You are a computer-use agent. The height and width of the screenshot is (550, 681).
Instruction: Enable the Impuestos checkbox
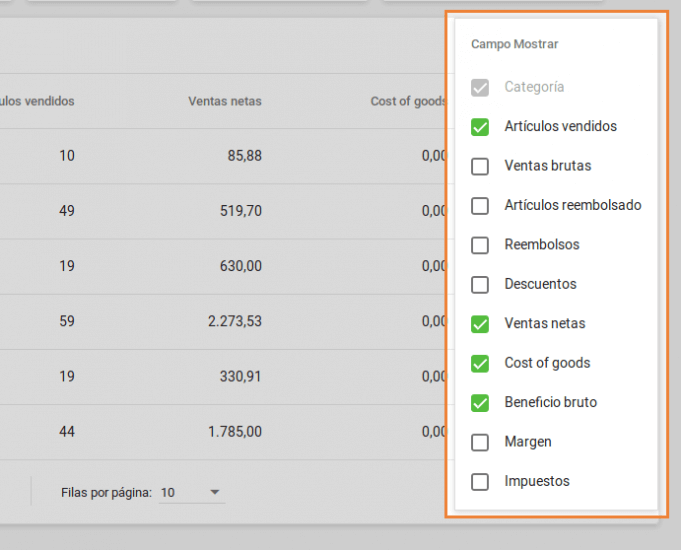480,482
